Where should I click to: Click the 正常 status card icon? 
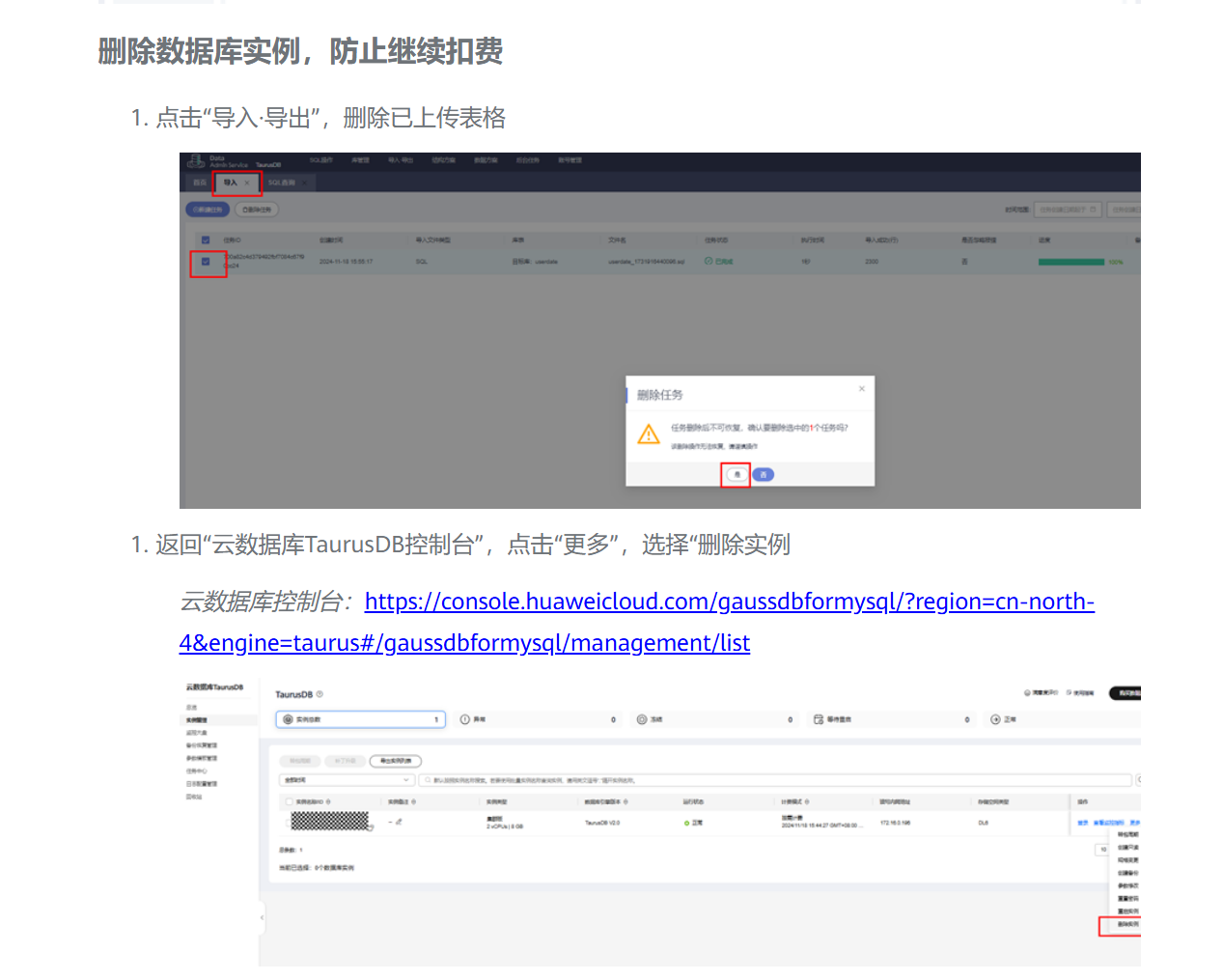pyautogui.click(x=995, y=719)
